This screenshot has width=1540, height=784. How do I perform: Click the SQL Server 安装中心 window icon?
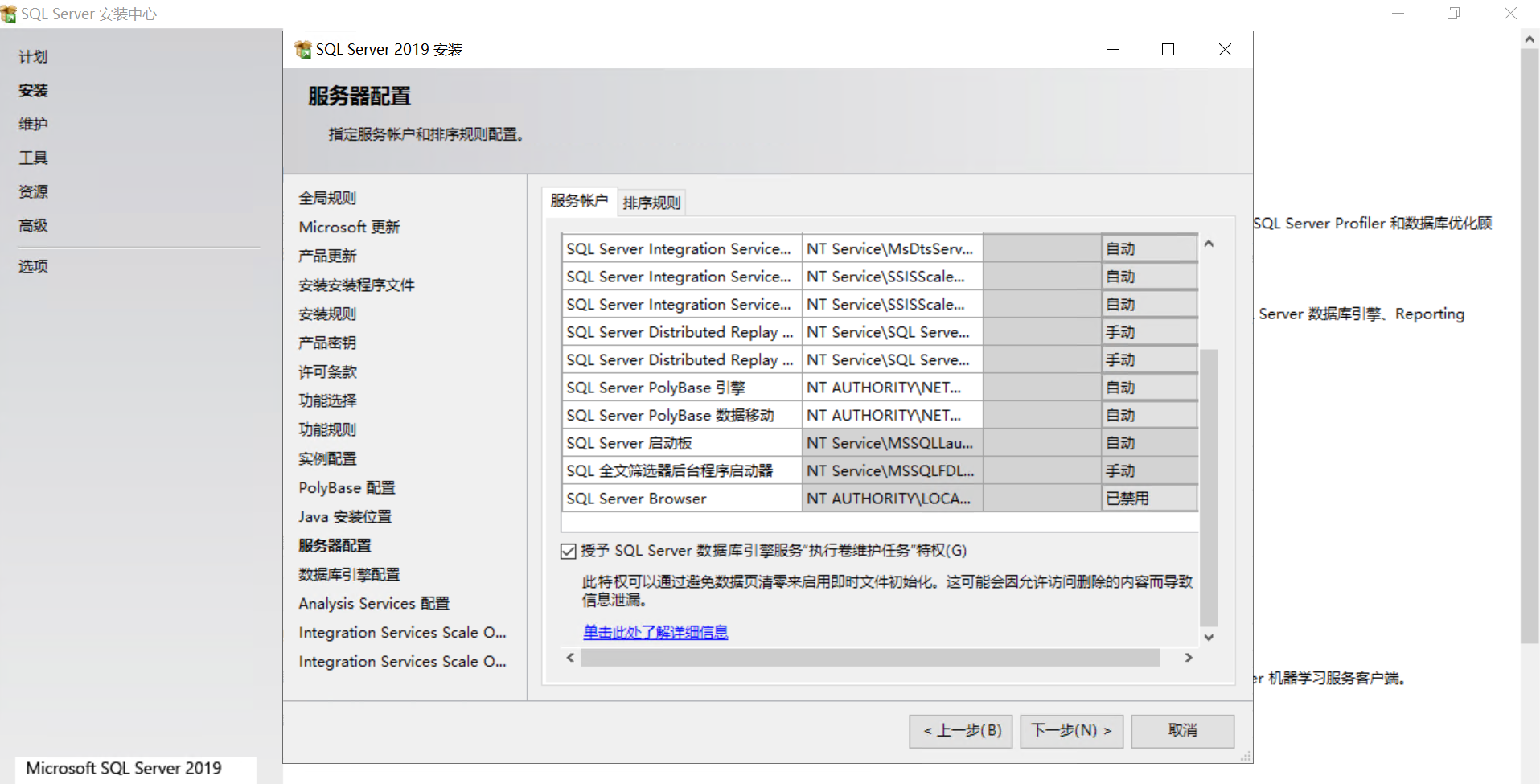tap(9, 14)
